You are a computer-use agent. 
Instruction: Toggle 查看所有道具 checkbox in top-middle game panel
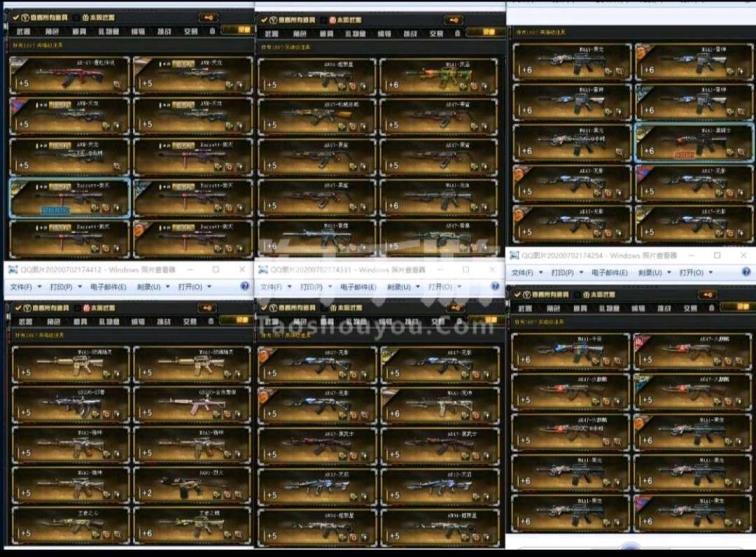264,20
